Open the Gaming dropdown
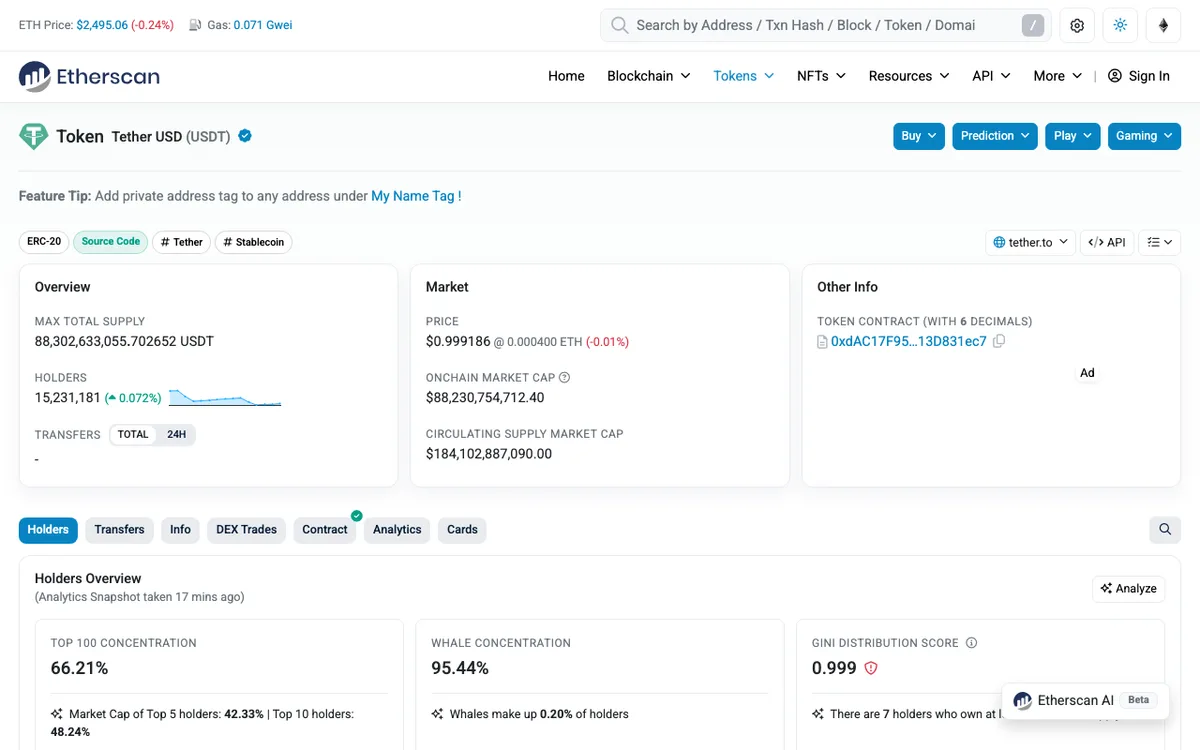Viewport: 1200px width, 750px height. [1144, 136]
